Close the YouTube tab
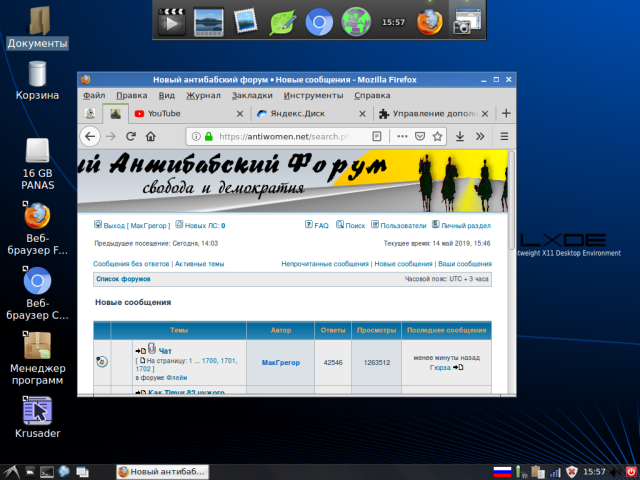Screen dimensions: 640x480 pos(240,114)
